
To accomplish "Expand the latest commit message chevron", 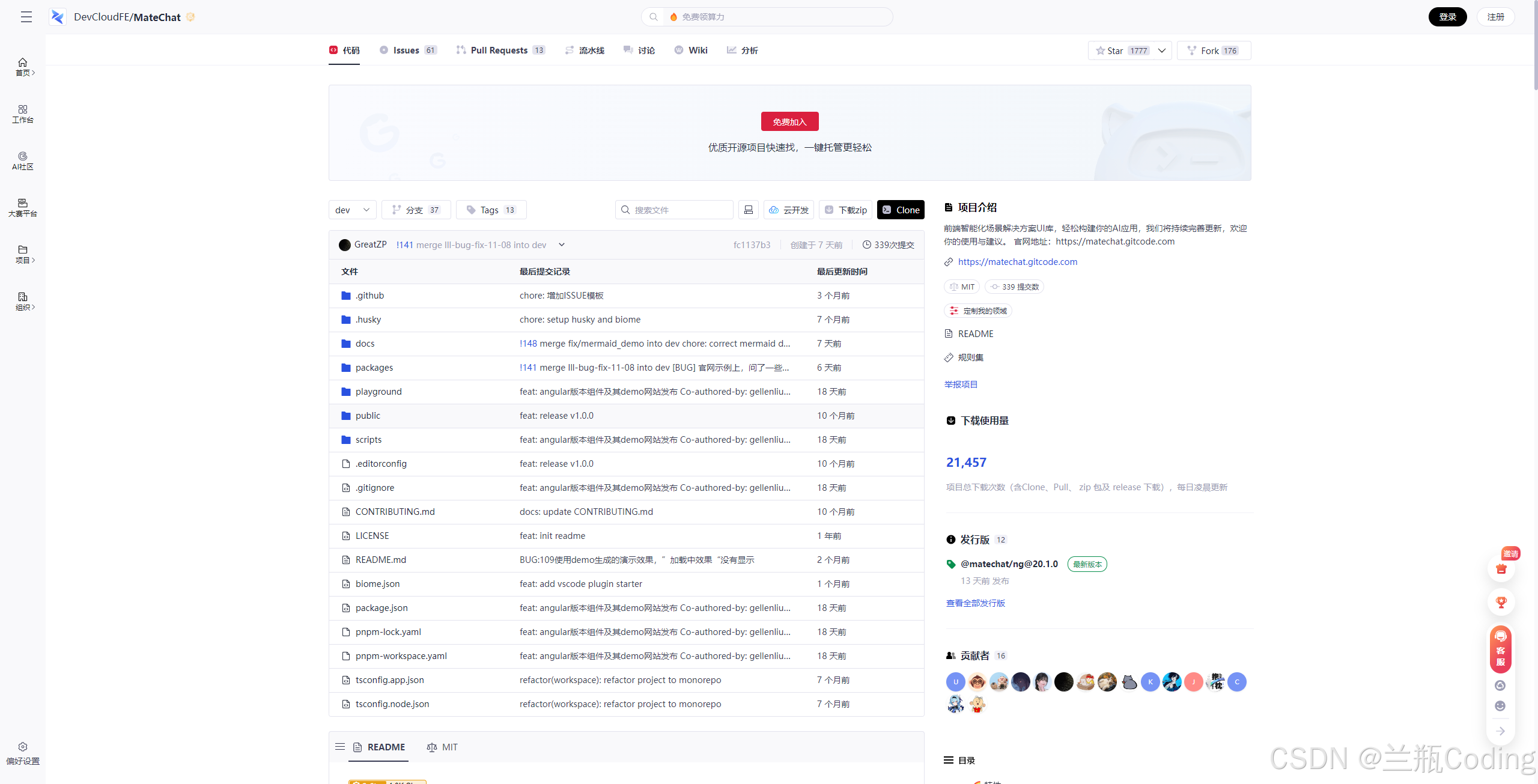I will click(562, 245).
